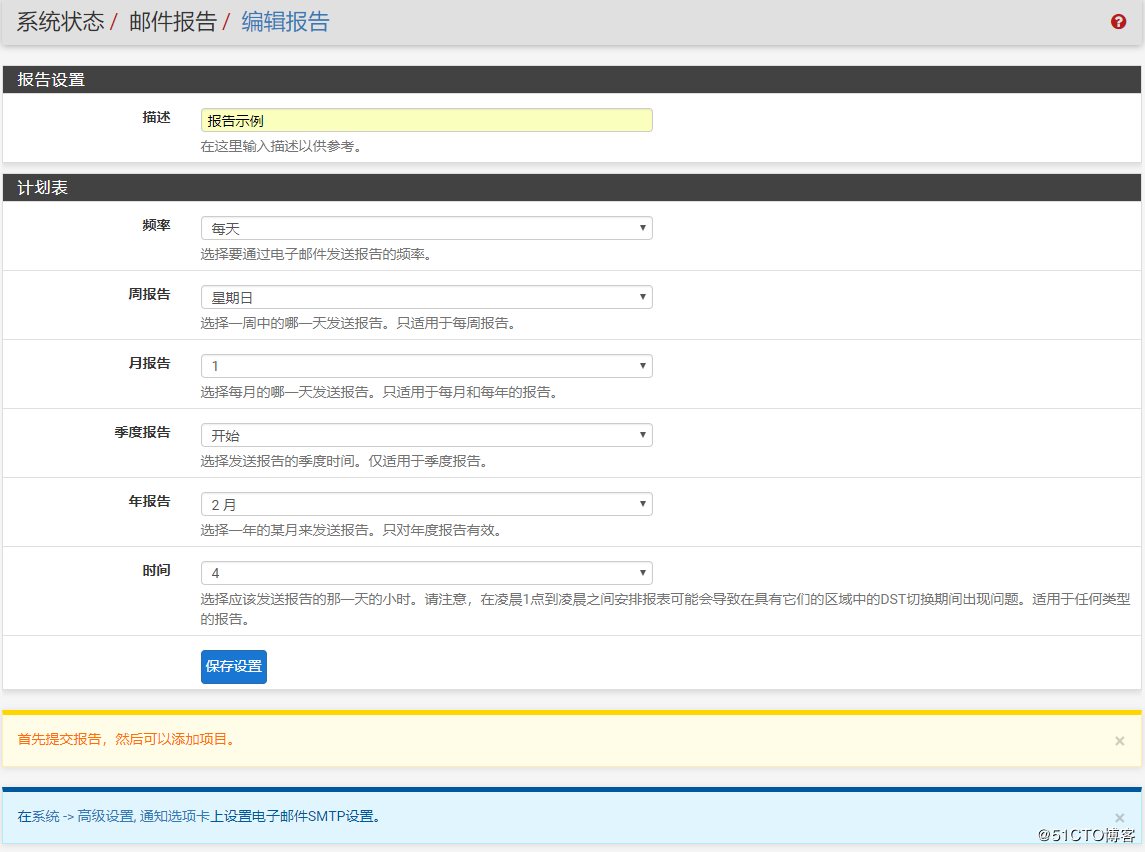Viewport: 1145px width, 852px height.
Task: Click the 时间 field label
Action: pos(156,570)
